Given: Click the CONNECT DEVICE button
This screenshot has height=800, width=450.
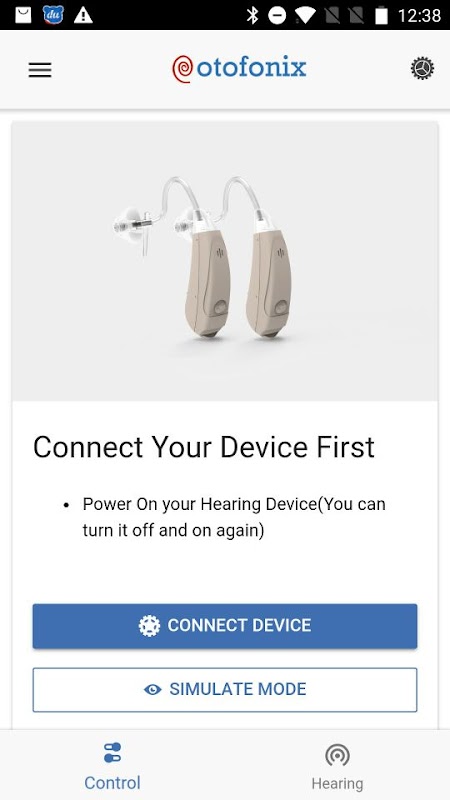Looking at the screenshot, I should coord(225,626).
